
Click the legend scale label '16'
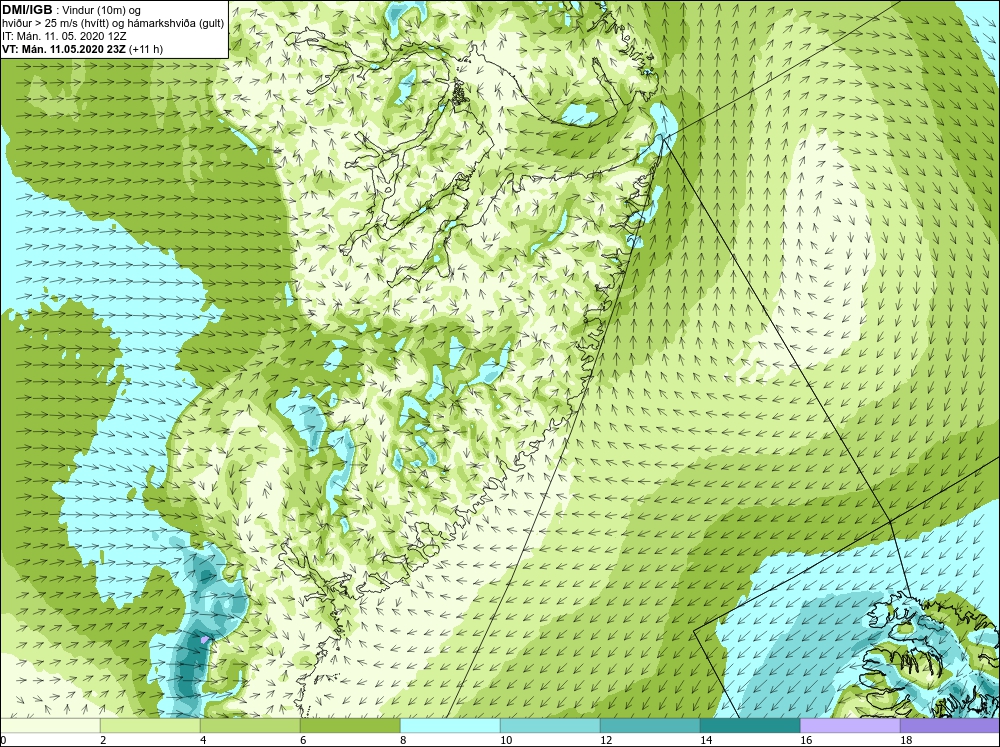[806, 740]
